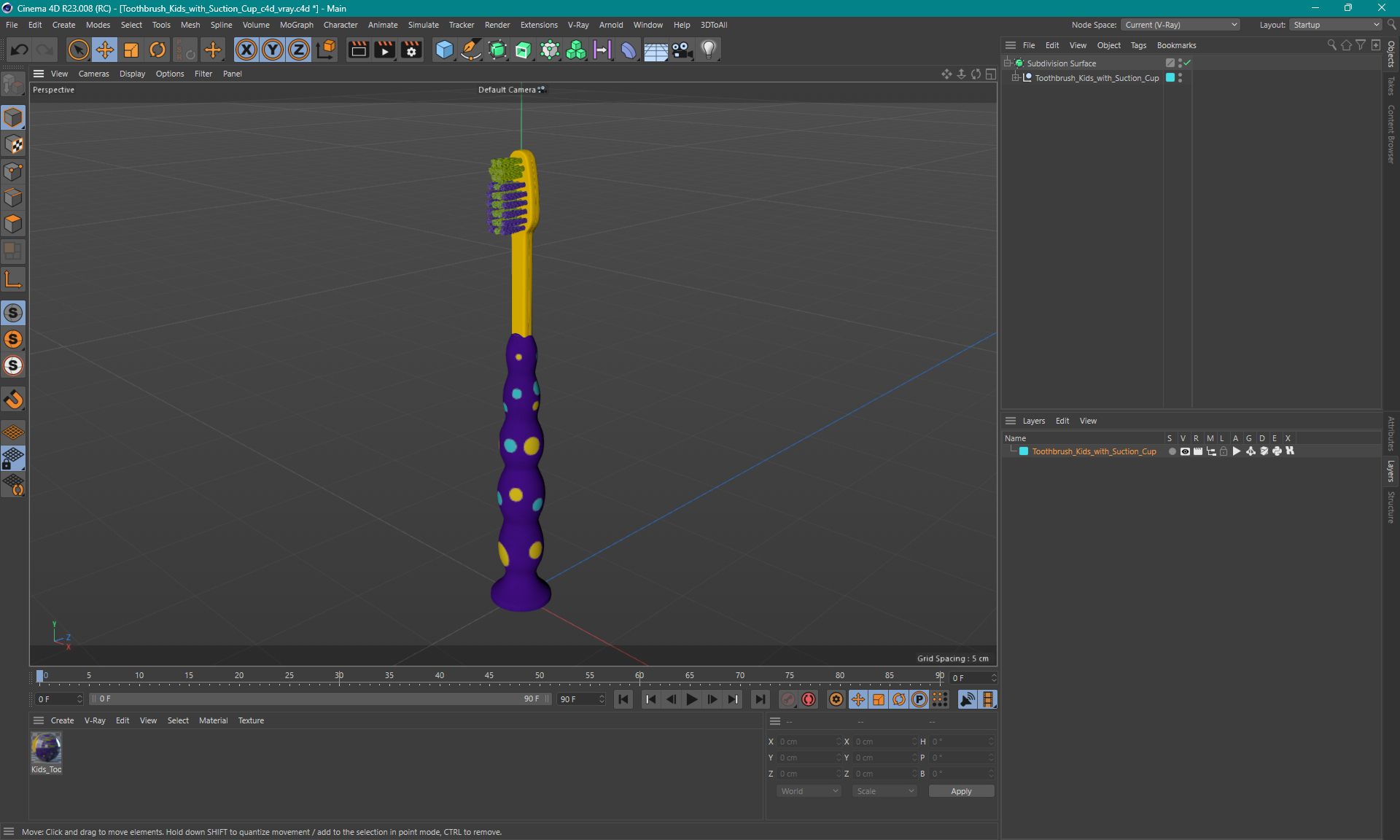The height and width of the screenshot is (840, 1400).
Task: Select the Live Selection tool
Action: tap(78, 50)
